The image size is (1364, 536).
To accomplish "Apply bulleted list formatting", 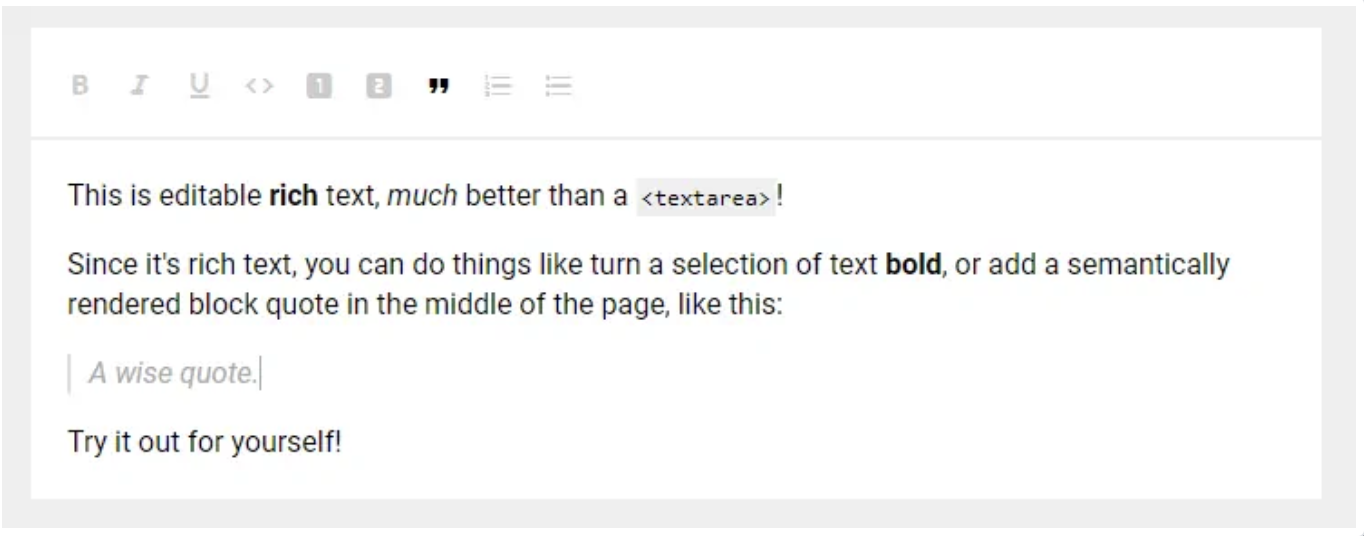I will 558,86.
